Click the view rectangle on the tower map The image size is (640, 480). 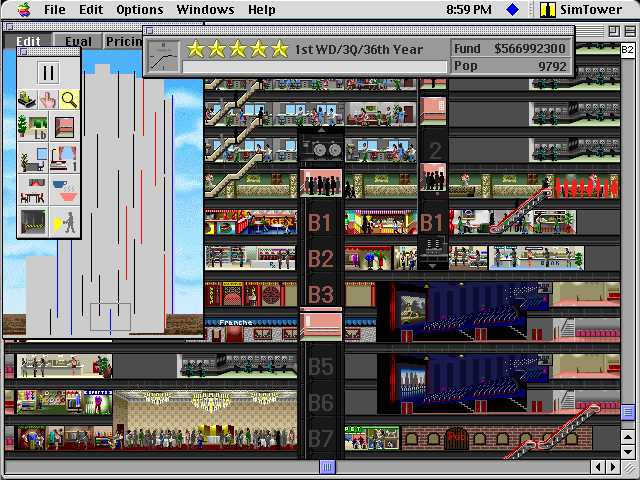[x=110, y=317]
